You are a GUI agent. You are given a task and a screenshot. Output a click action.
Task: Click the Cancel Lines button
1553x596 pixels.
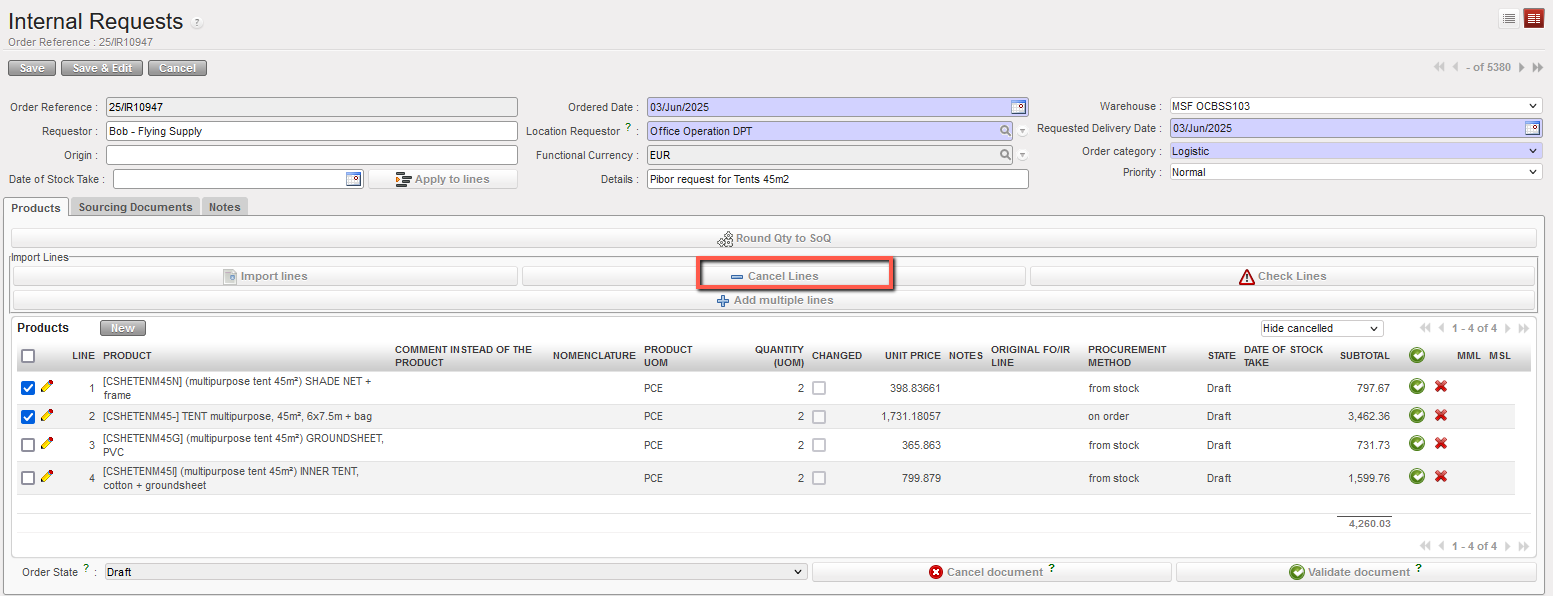point(774,276)
